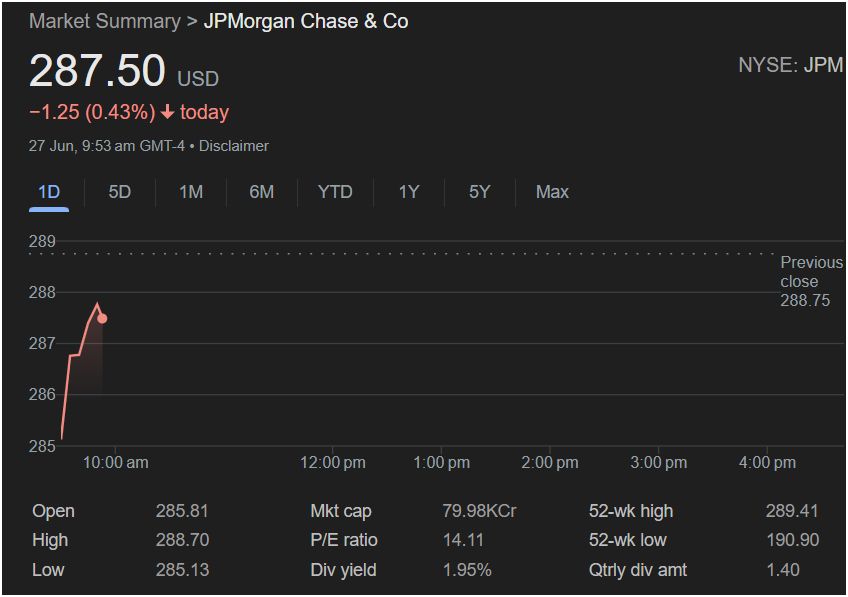
Task: Open the 1M time range tab
Action: coord(191,192)
